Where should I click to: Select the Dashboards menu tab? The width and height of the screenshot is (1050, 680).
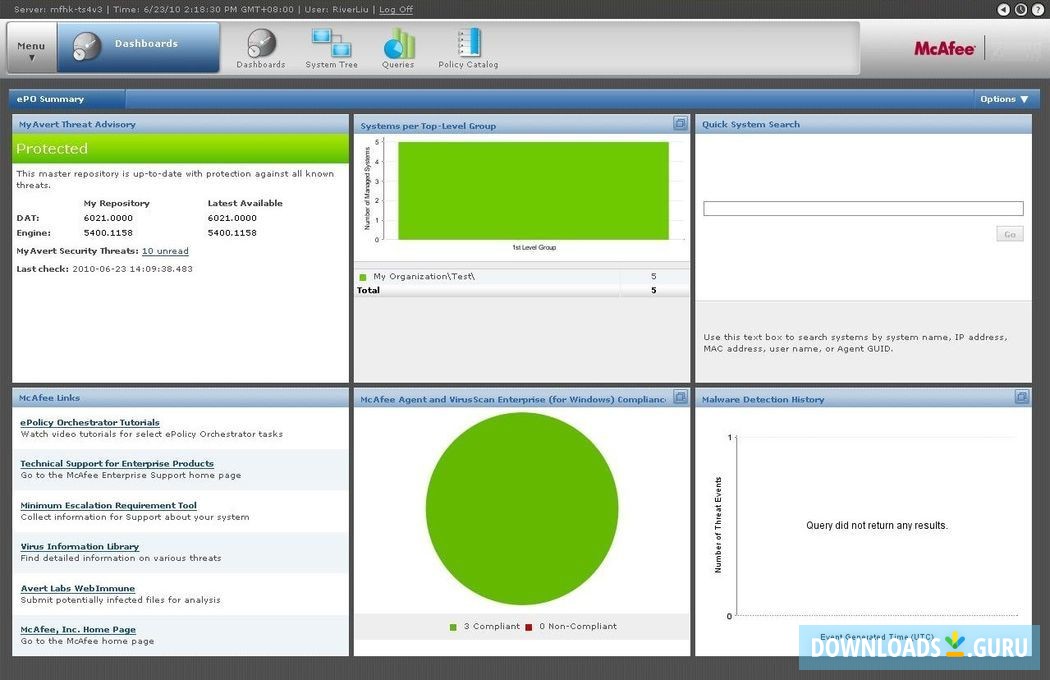tap(146, 43)
